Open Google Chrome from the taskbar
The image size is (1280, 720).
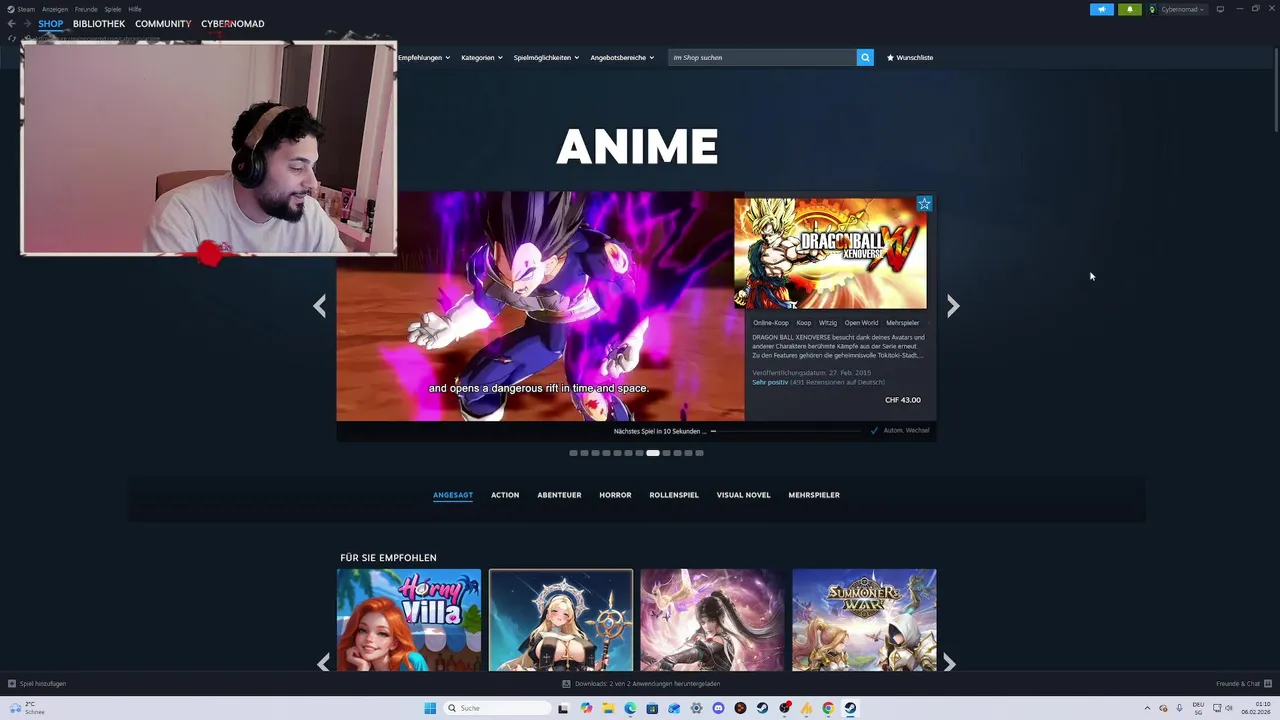point(828,708)
